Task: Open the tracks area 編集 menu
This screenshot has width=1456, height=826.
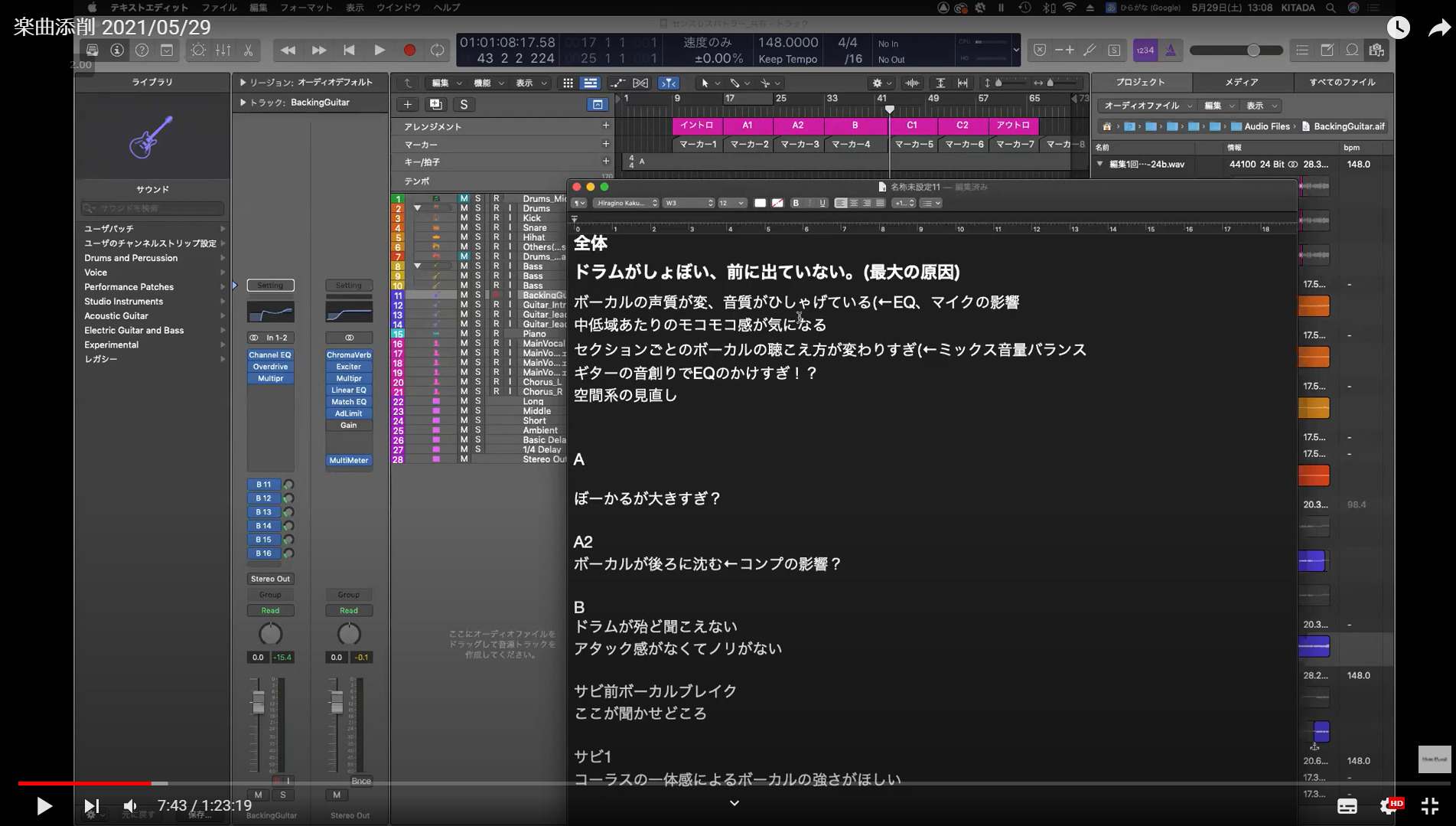Action: point(446,83)
